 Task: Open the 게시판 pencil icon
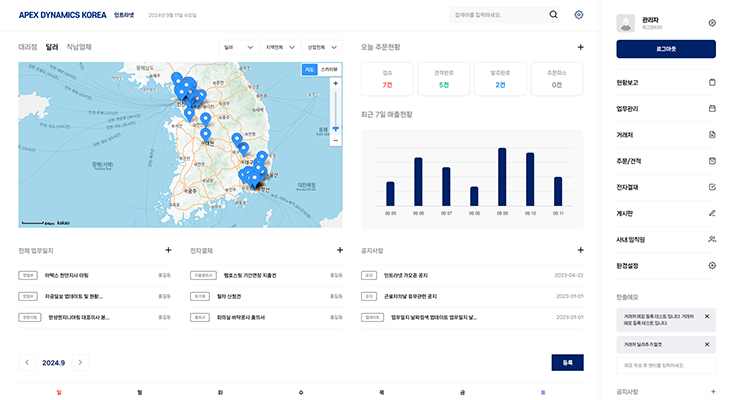pos(712,213)
